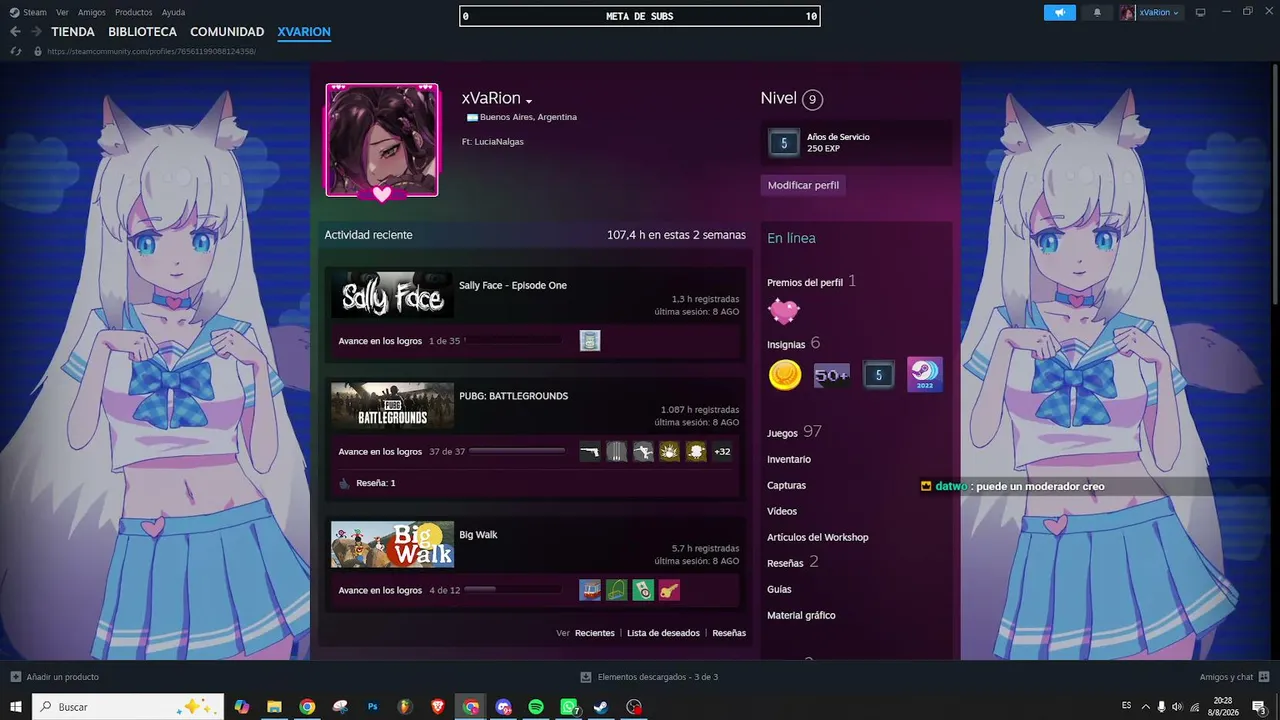
Task: View the pink guitar Big Walk achievement
Action: click(x=670, y=590)
